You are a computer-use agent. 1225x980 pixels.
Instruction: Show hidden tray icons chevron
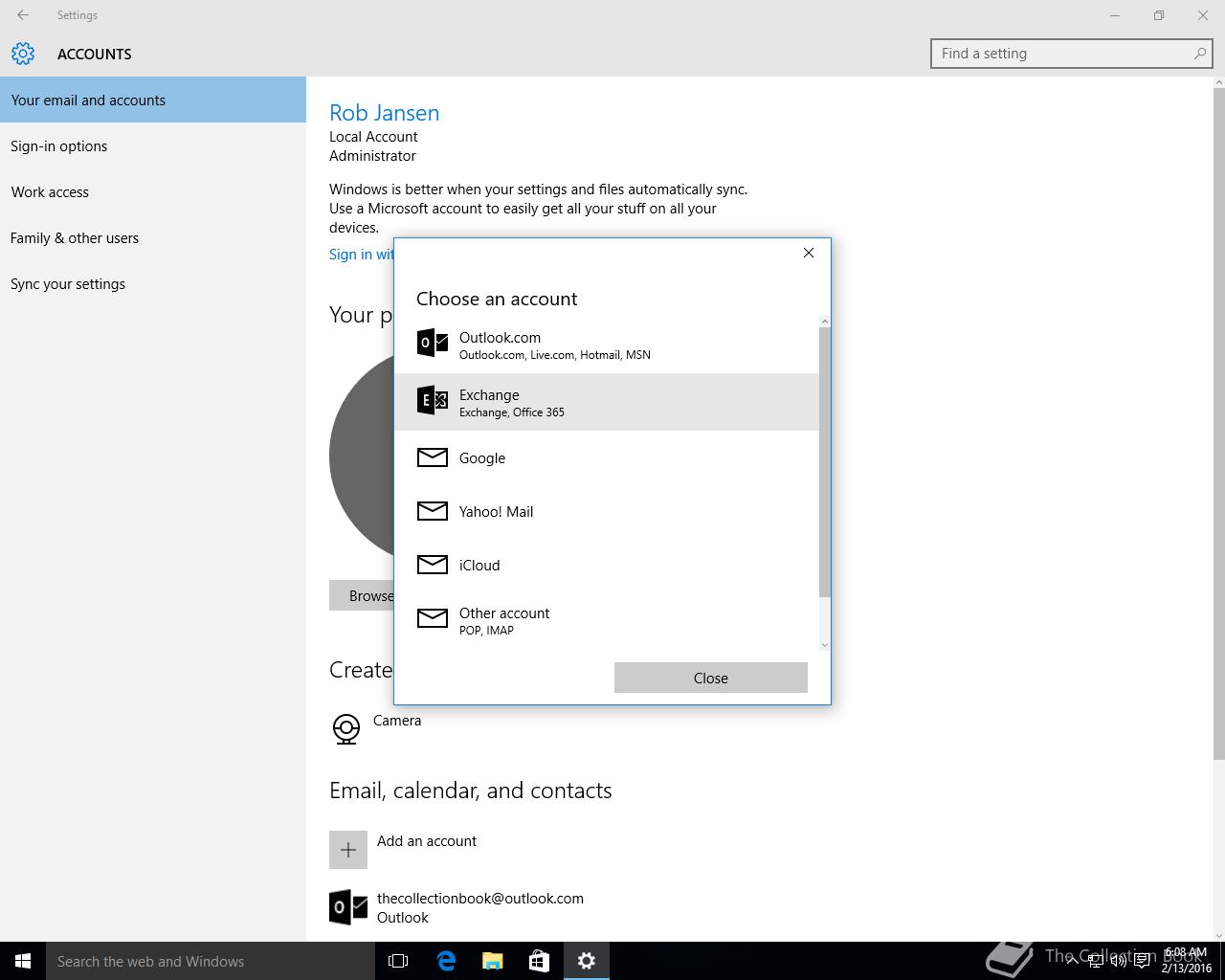1072,961
